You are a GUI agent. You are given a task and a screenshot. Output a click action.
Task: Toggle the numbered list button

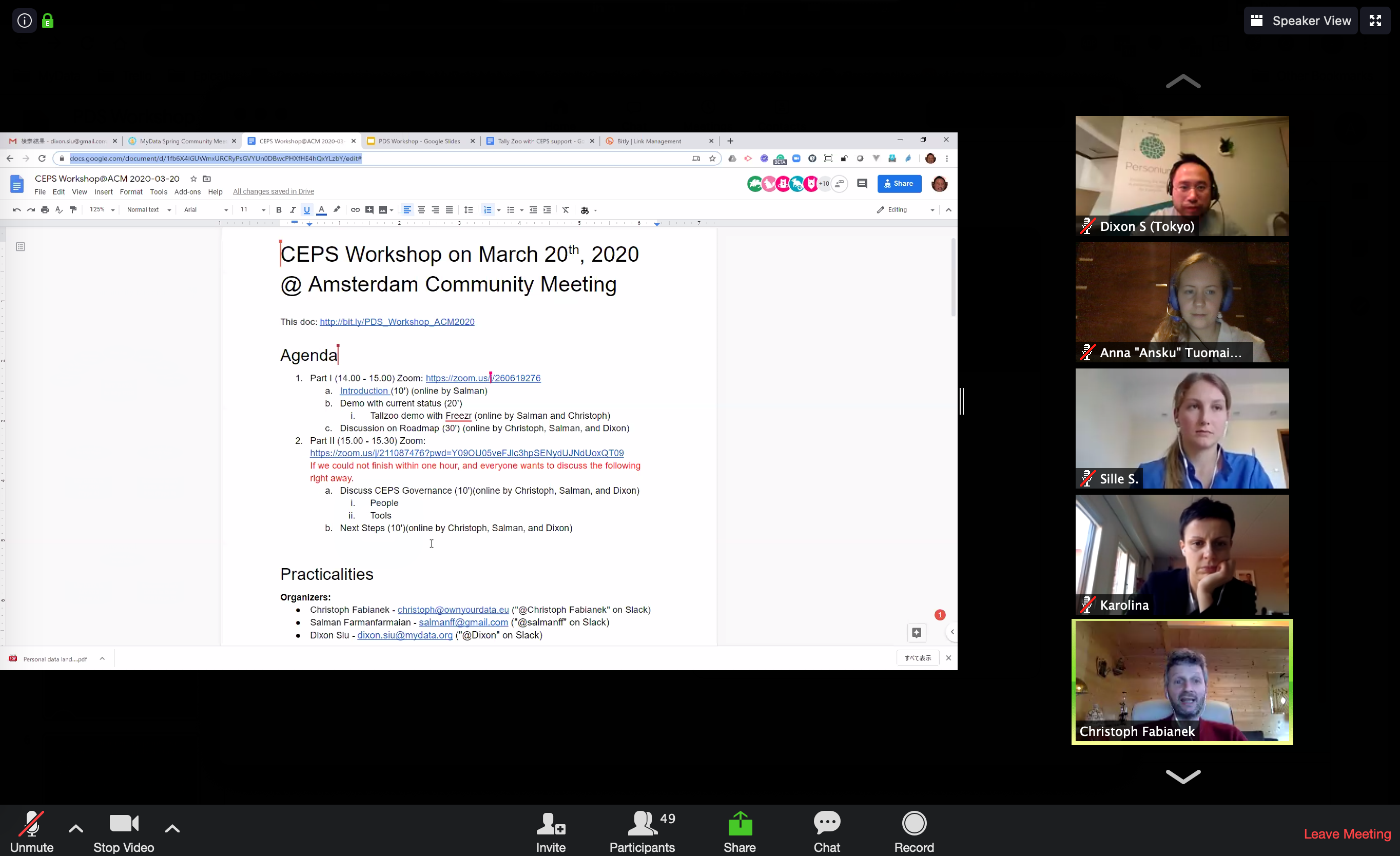tap(488, 209)
